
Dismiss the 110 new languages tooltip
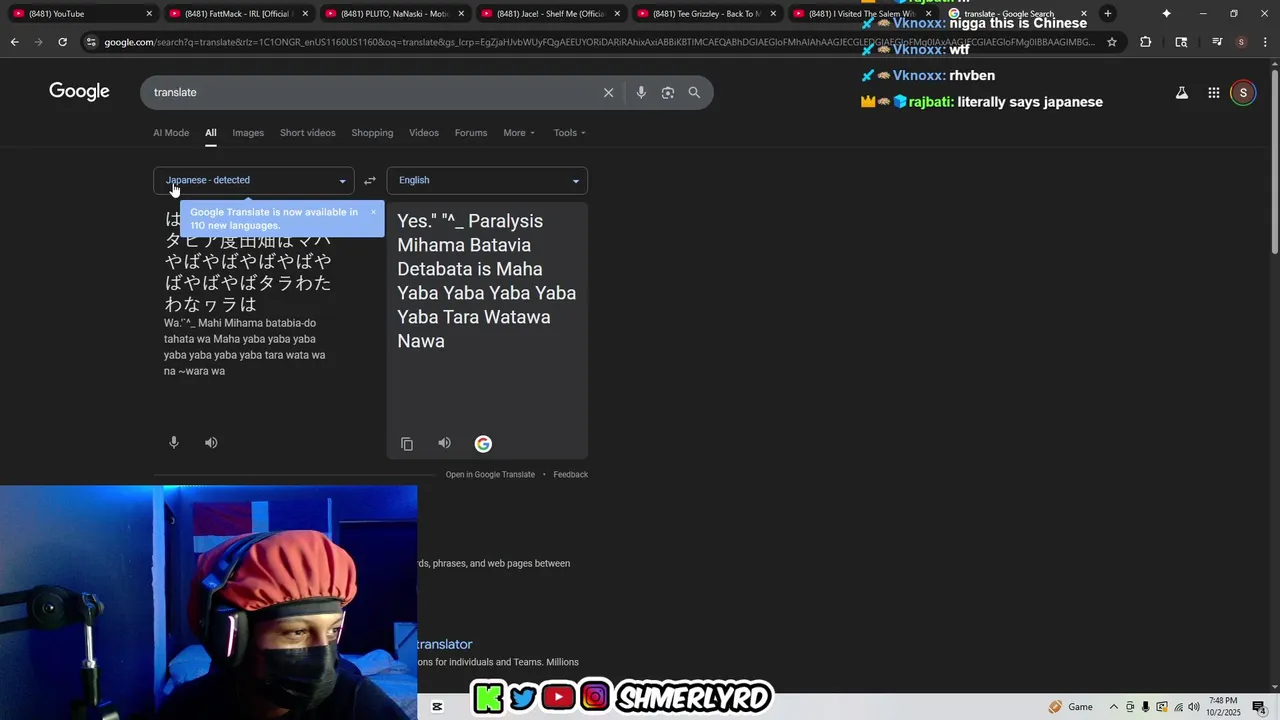pyautogui.click(x=373, y=212)
